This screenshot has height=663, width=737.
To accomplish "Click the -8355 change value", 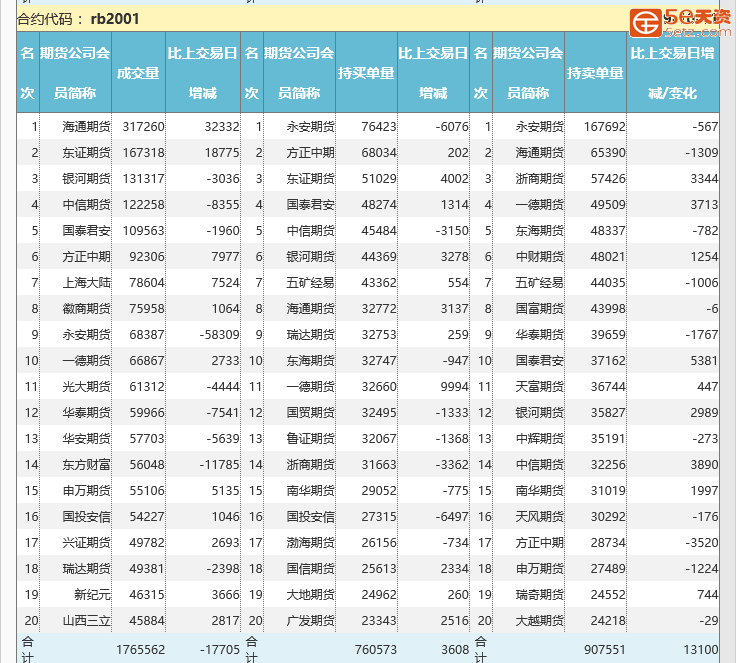I will coord(223,205).
